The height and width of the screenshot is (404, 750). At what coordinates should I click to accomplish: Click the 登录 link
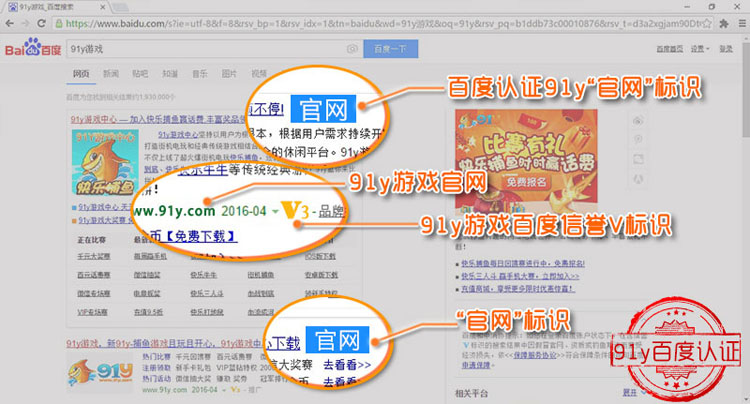tap(726, 49)
